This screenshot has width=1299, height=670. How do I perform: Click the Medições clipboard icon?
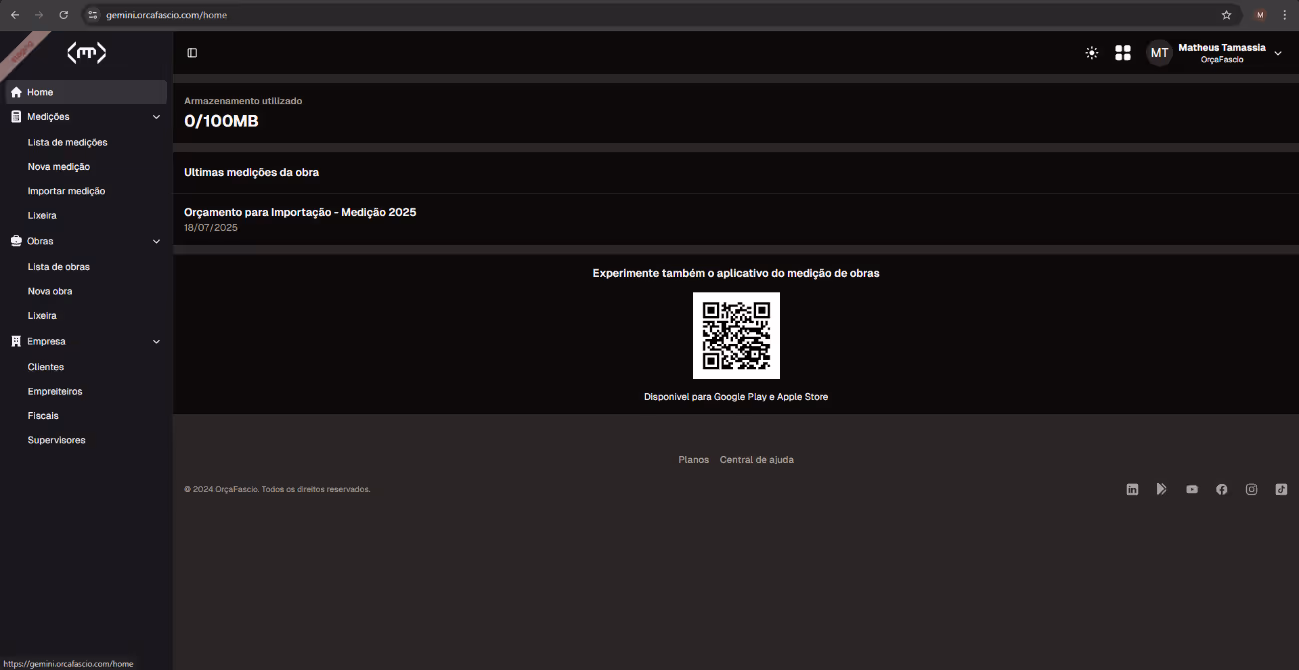pos(16,117)
